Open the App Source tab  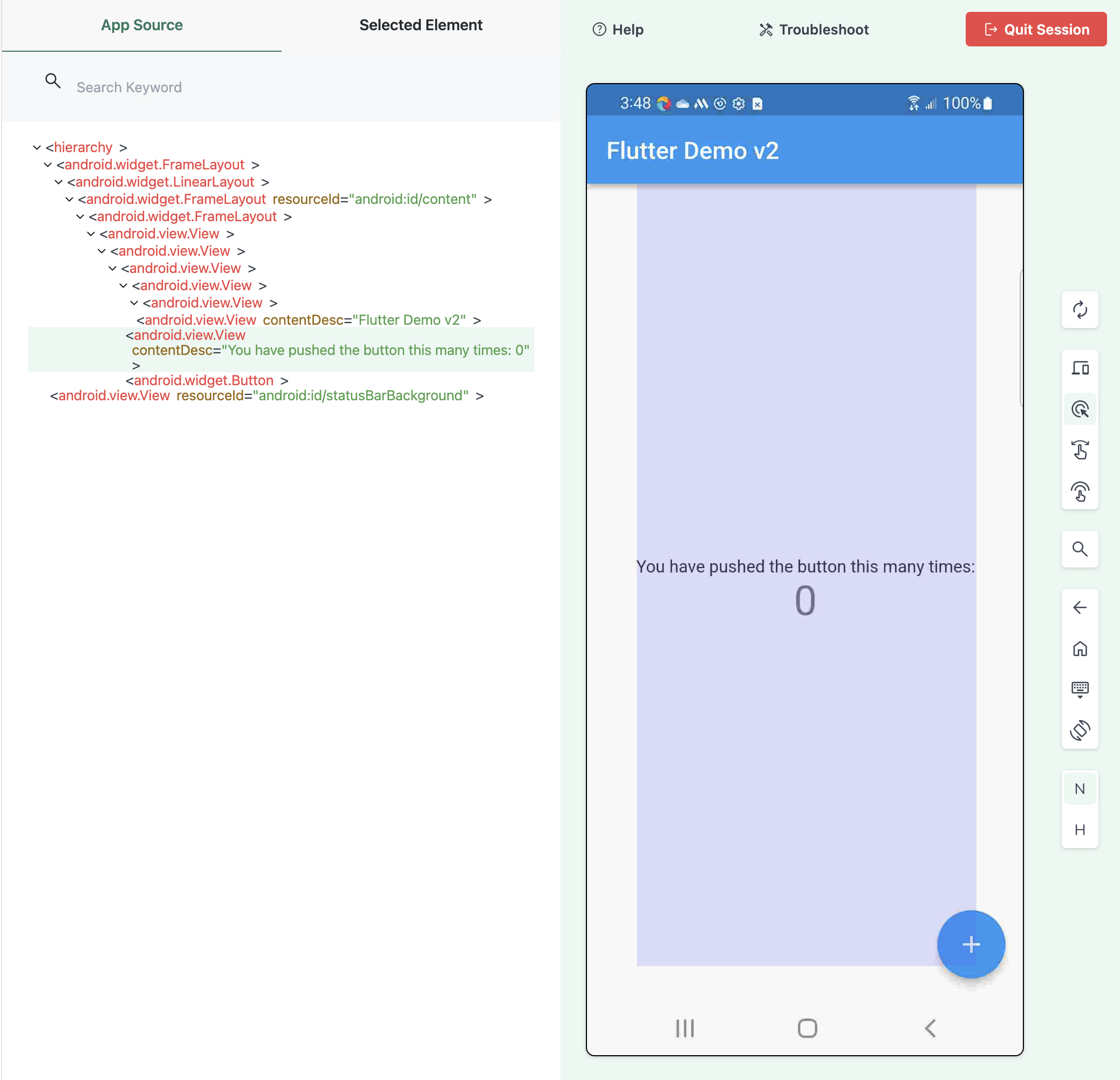coord(142,25)
